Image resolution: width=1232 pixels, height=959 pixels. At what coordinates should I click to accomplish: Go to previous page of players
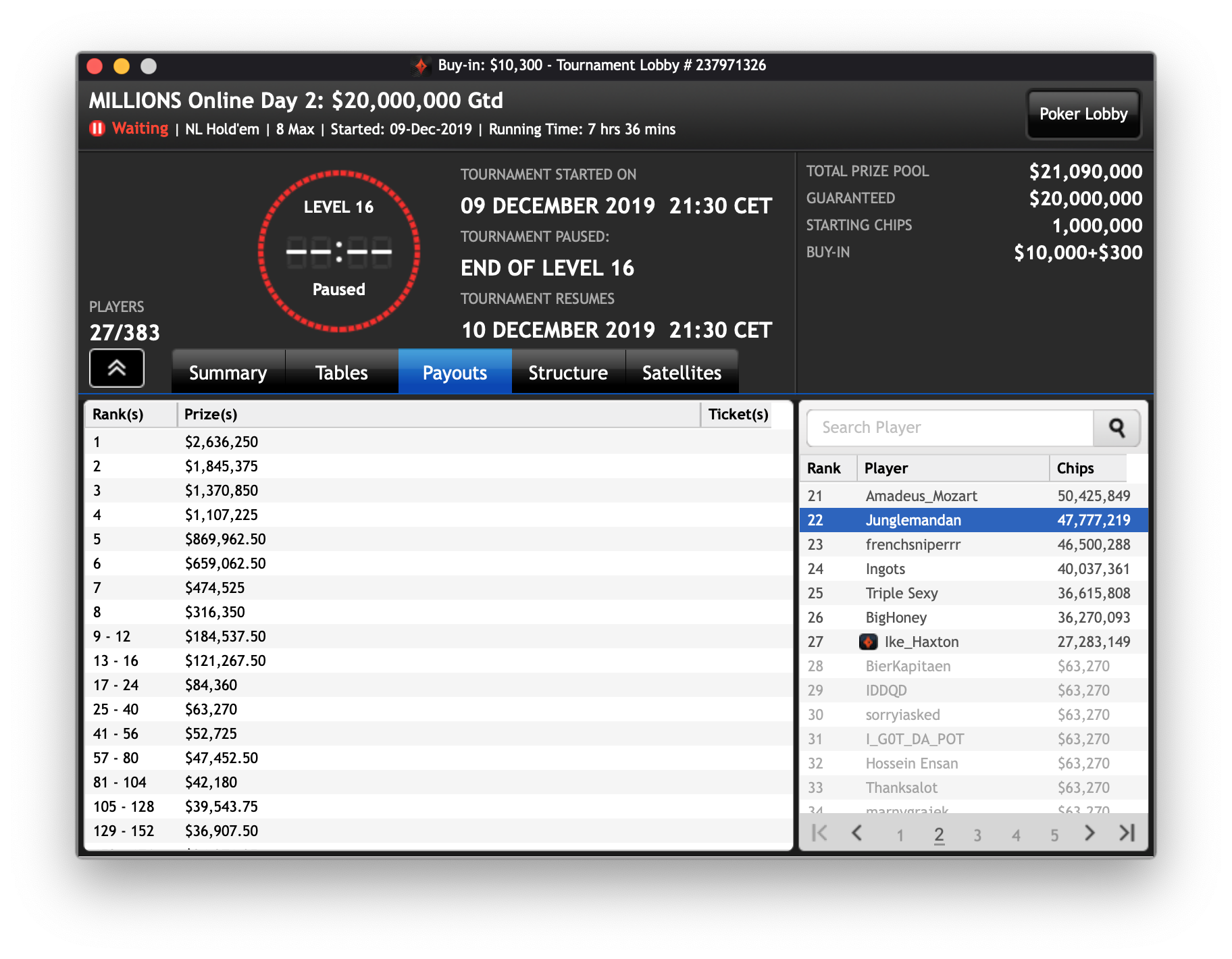tap(857, 833)
